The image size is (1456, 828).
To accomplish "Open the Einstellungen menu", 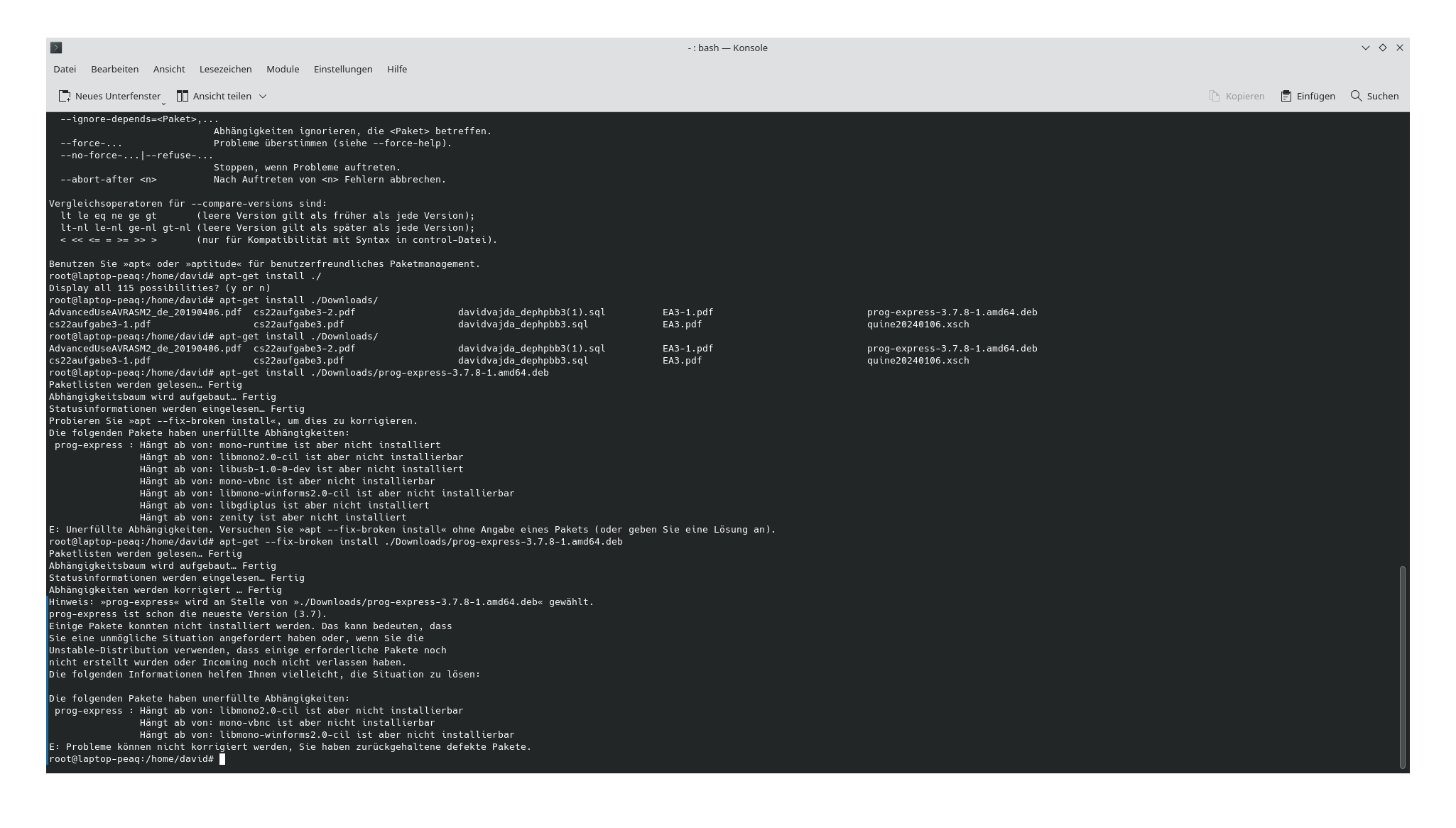I will click(x=343, y=69).
